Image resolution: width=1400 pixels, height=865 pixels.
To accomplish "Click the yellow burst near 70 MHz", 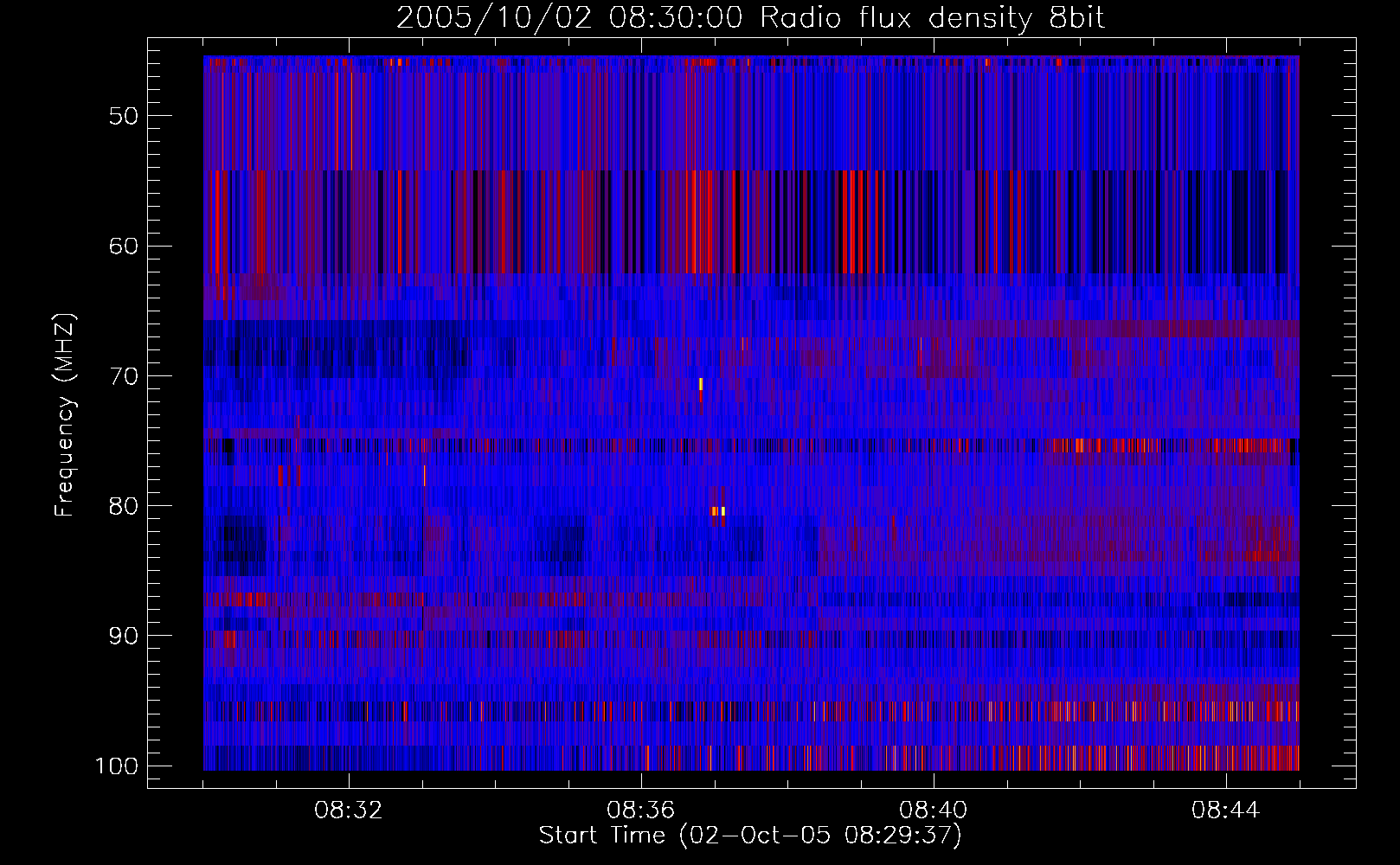I will (x=701, y=384).
